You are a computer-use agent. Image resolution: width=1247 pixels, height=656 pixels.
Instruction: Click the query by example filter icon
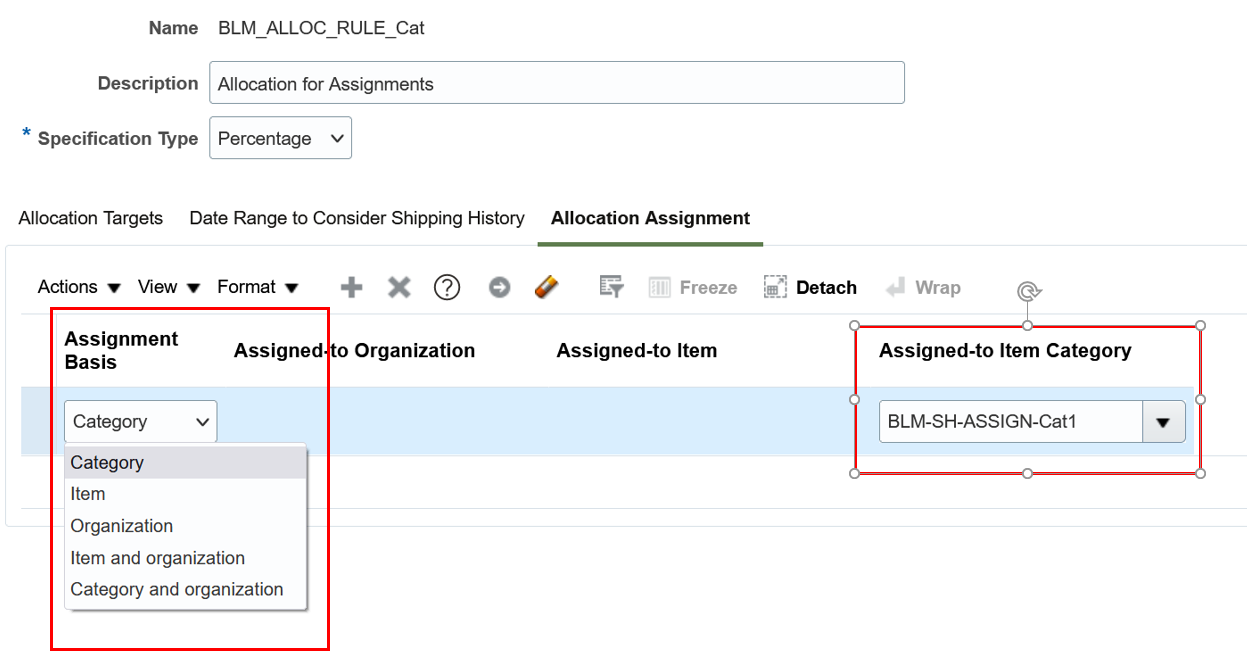pyautogui.click(x=611, y=288)
